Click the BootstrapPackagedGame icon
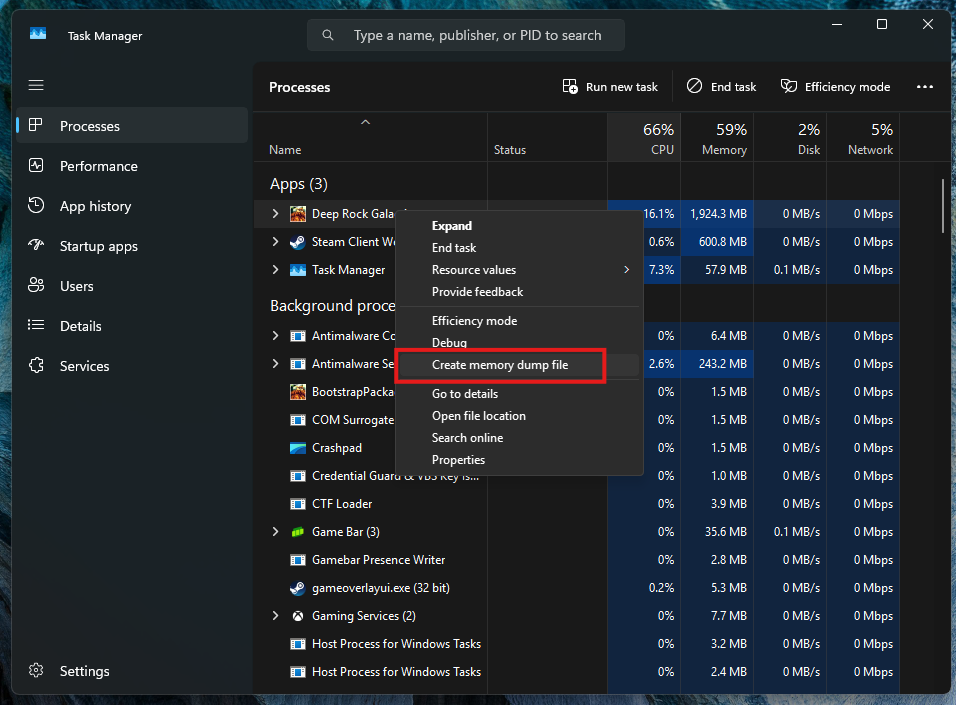 tap(298, 392)
